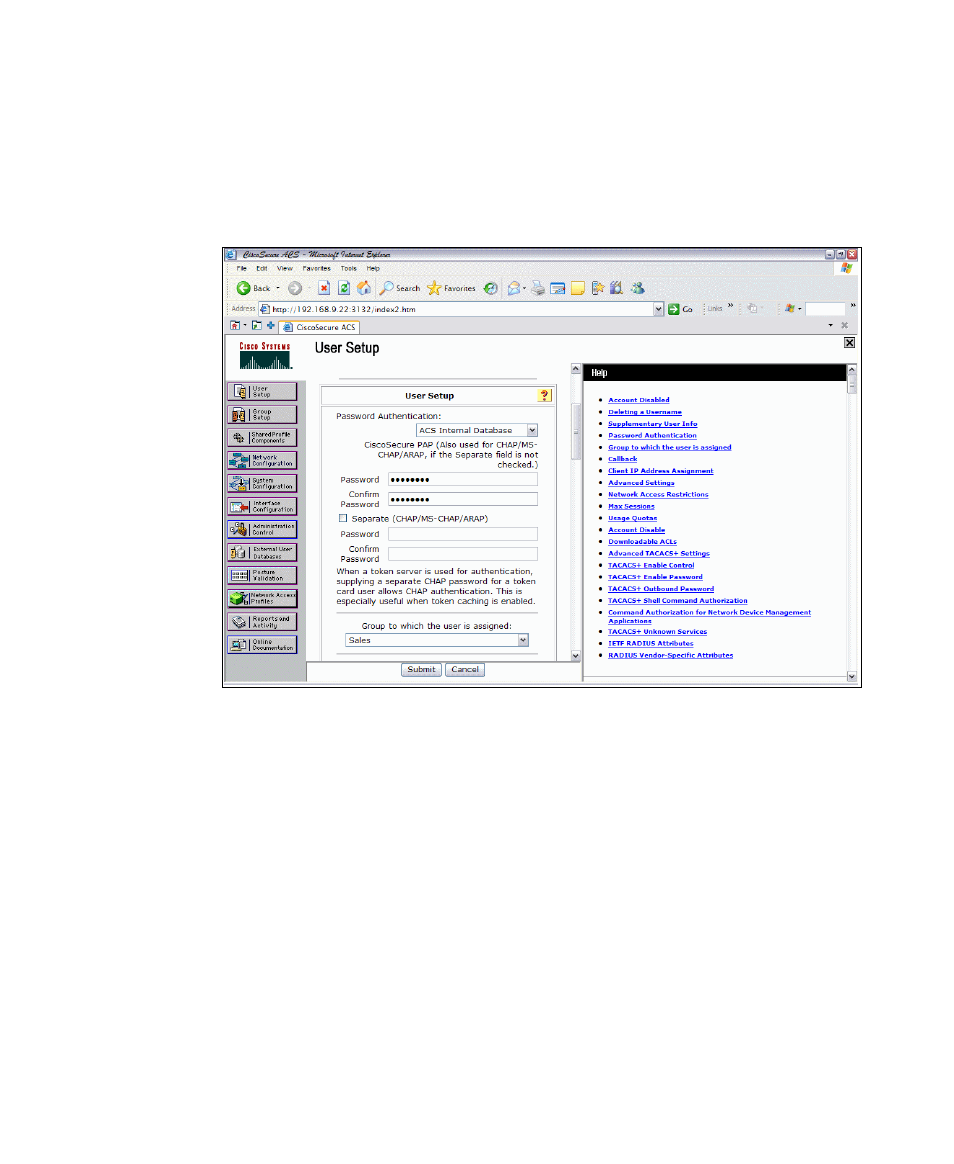Click the Messenger icon in the toolbar
Viewport: 954px width, 1164px height.
tap(637, 288)
